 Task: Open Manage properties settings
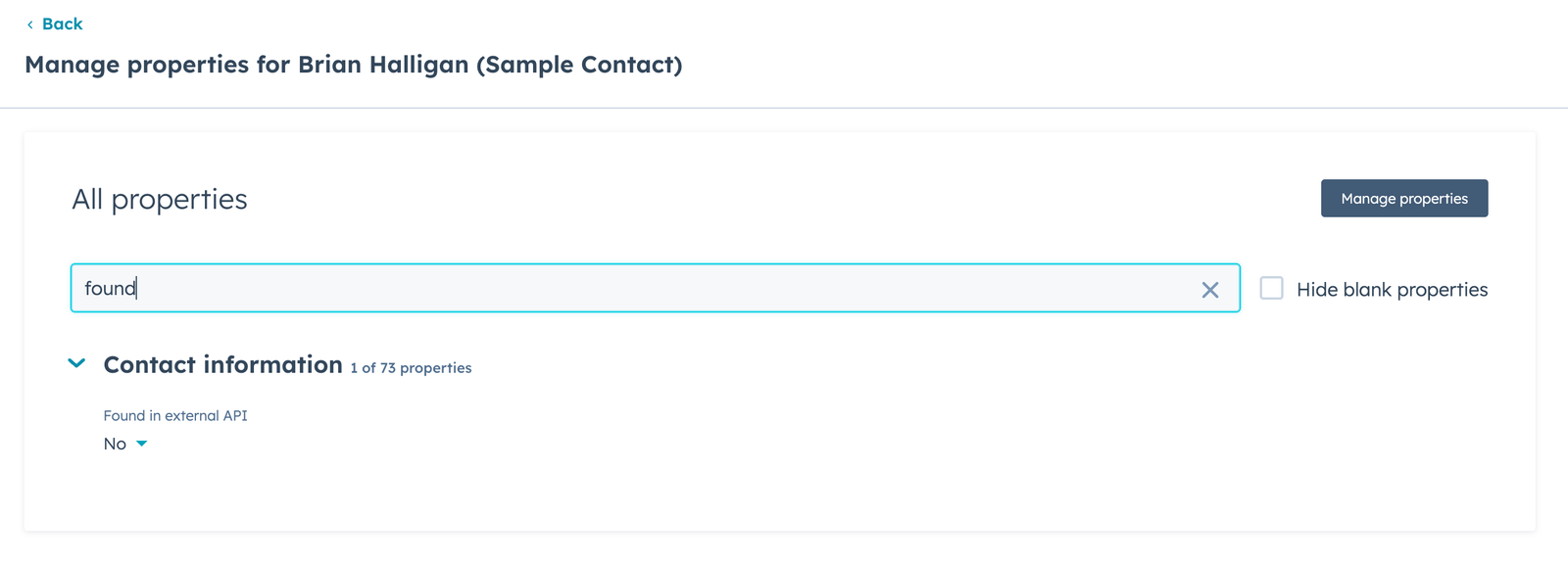[1404, 198]
